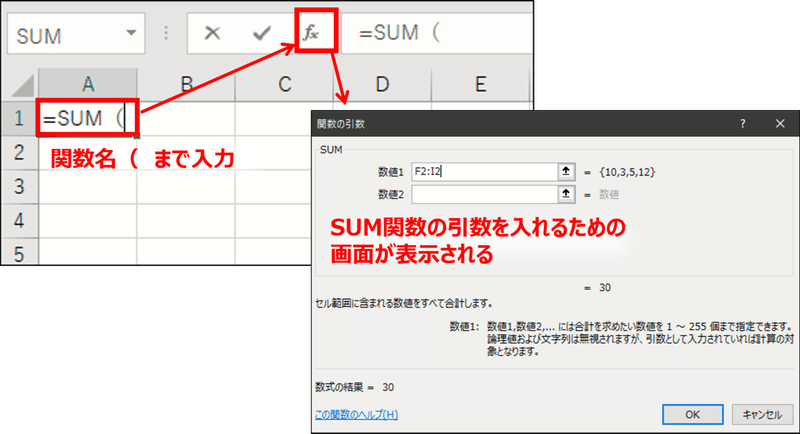Select row 1 header
Image resolution: width=800 pixels, height=434 pixels.
[19, 118]
